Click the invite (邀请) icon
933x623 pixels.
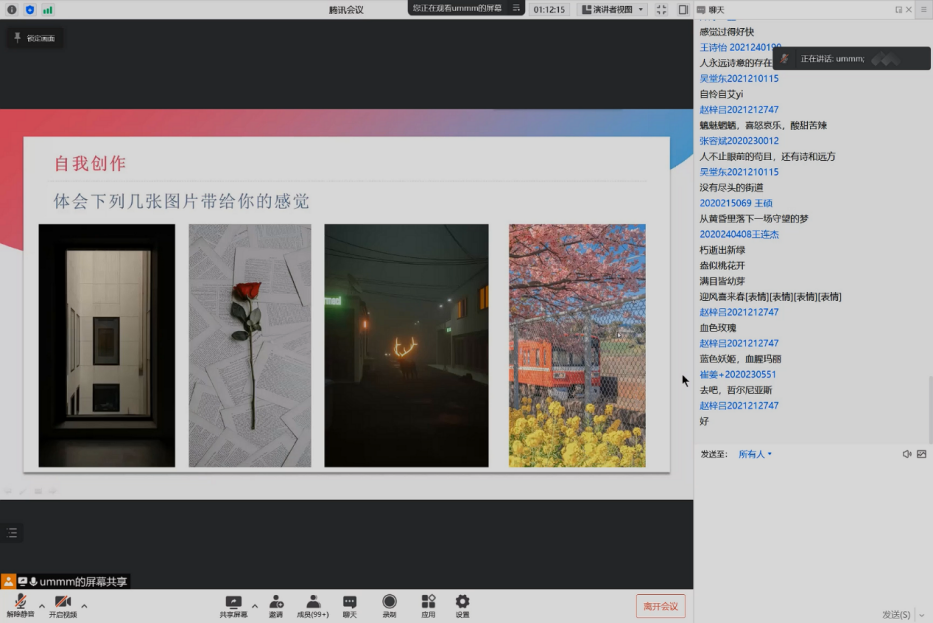[275, 604]
